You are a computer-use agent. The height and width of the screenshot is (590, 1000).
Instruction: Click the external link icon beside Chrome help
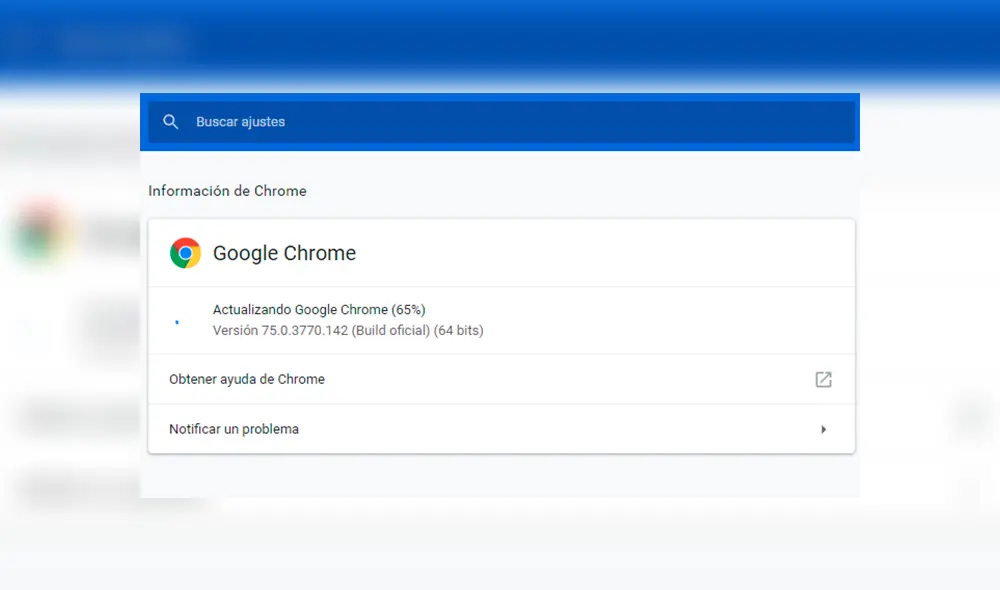pos(823,379)
